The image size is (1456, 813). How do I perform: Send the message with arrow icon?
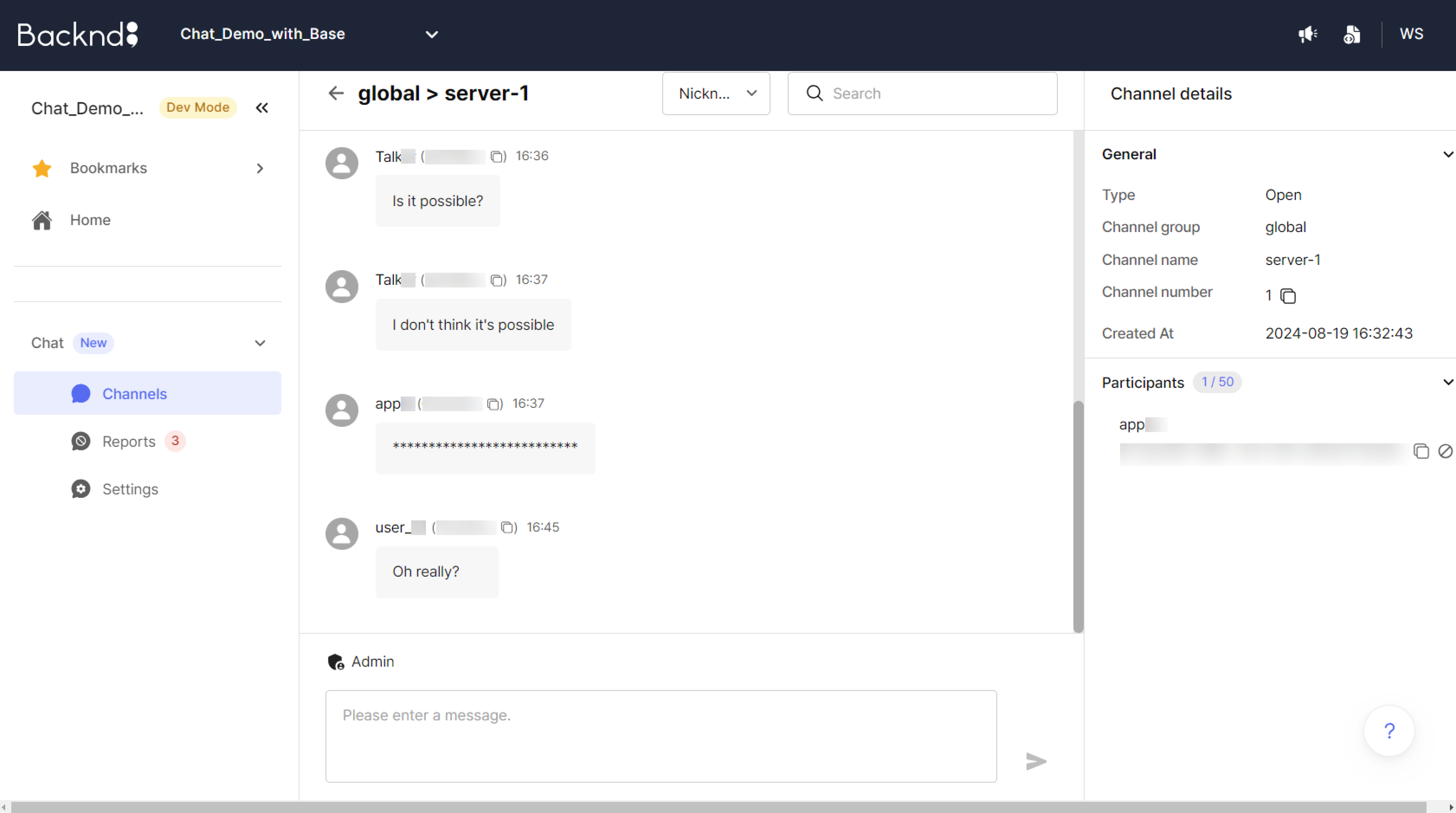coord(1036,761)
